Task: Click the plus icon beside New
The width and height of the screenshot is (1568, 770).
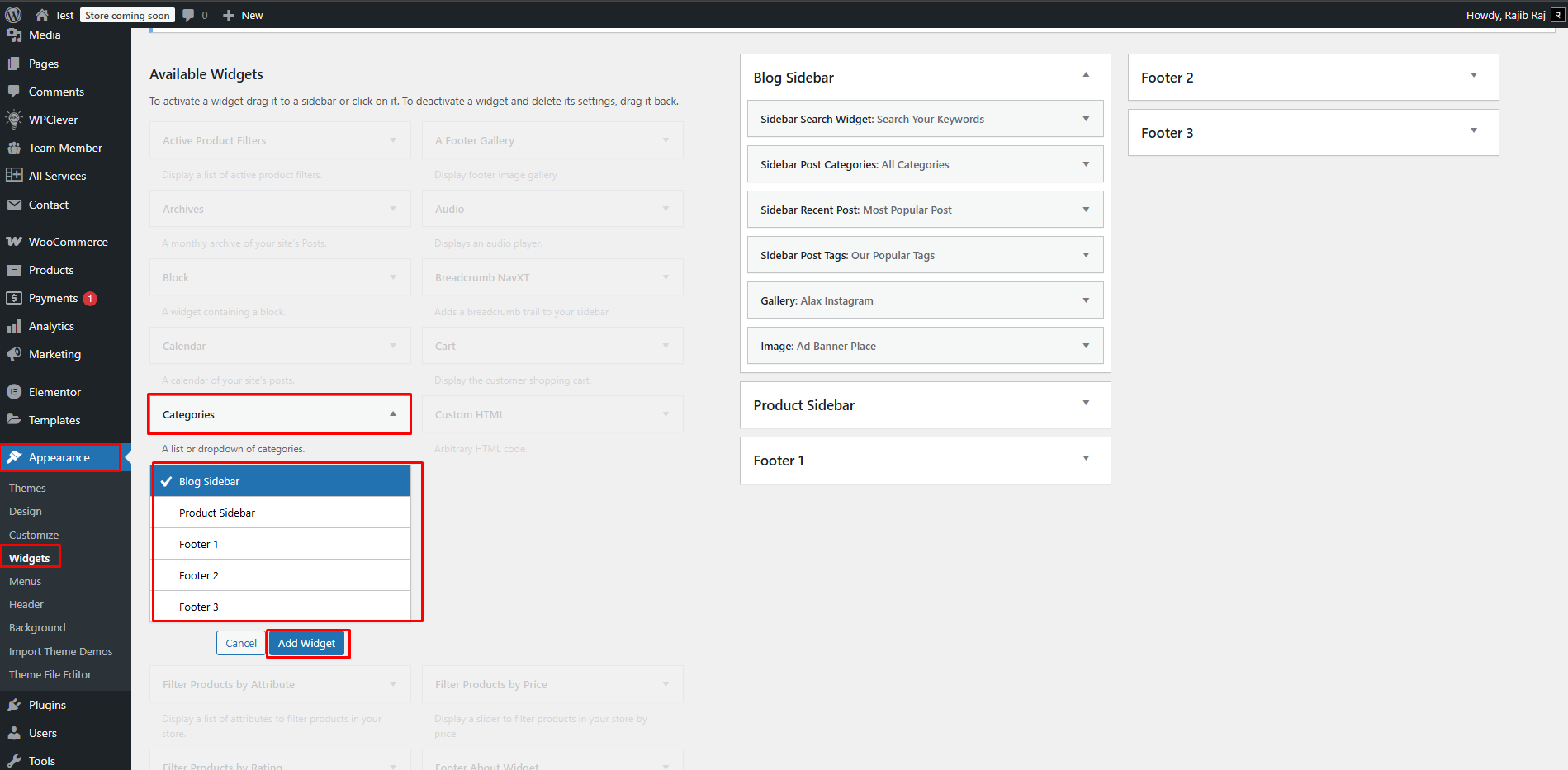Action: click(229, 15)
